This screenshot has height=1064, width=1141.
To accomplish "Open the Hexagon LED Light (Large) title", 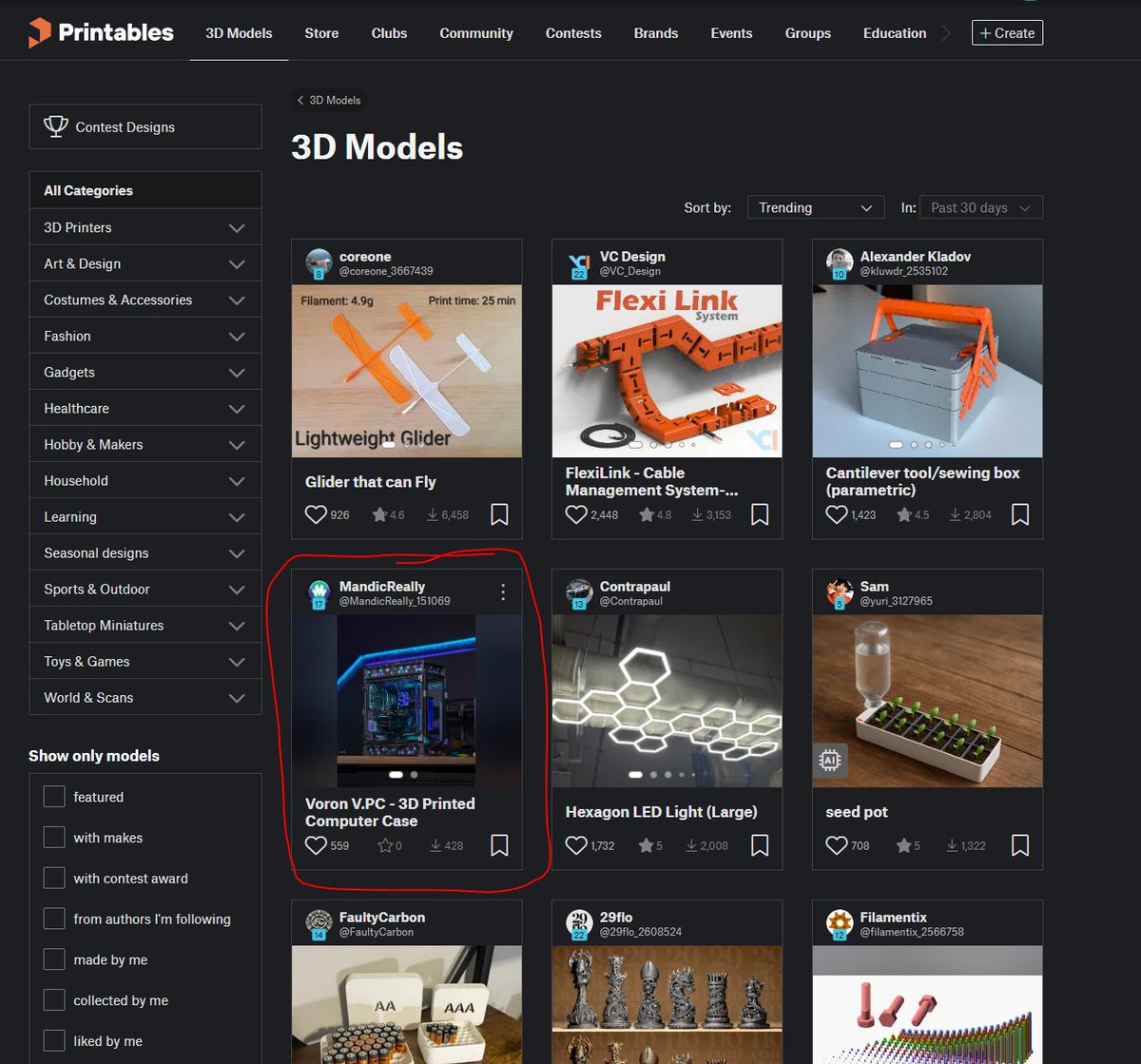I will point(662,812).
